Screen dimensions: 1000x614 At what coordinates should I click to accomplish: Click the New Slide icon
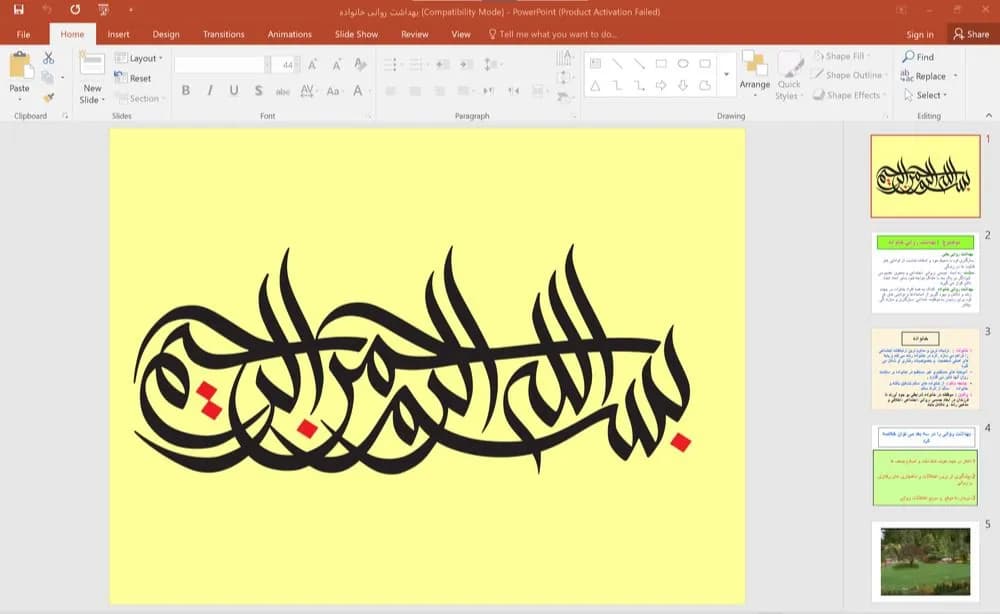click(x=92, y=64)
